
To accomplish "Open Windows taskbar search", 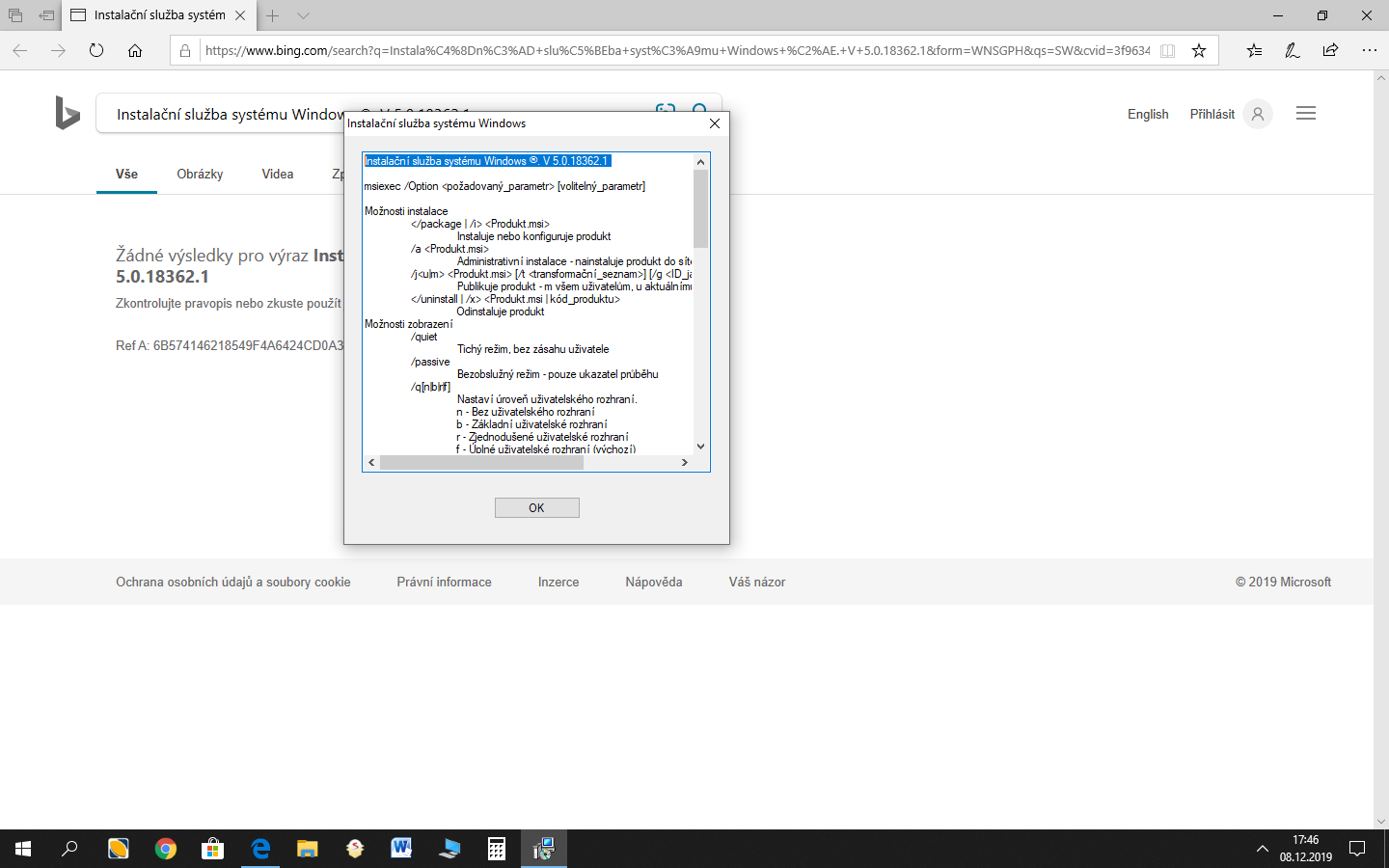I will (x=69, y=849).
